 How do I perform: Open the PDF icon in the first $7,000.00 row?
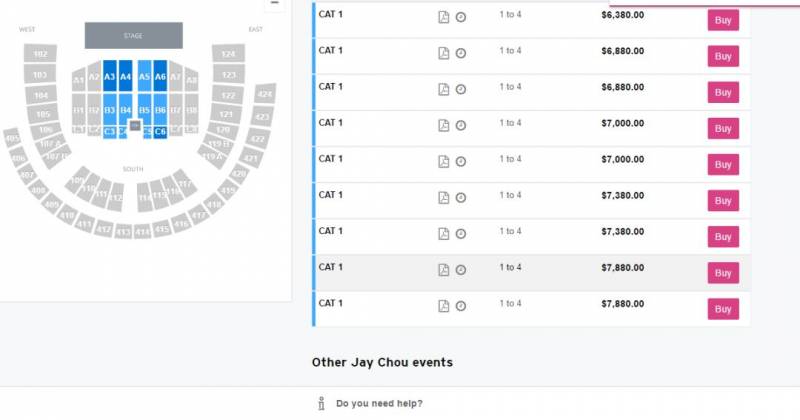pyautogui.click(x=444, y=125)
